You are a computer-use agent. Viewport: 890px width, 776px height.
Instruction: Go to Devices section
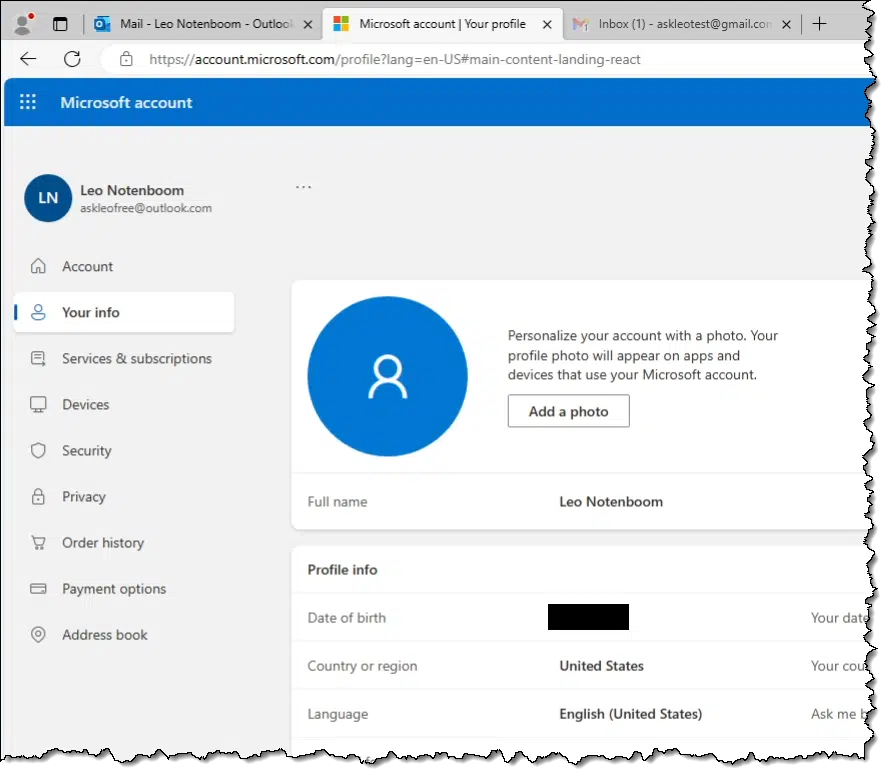click(124, 404)
